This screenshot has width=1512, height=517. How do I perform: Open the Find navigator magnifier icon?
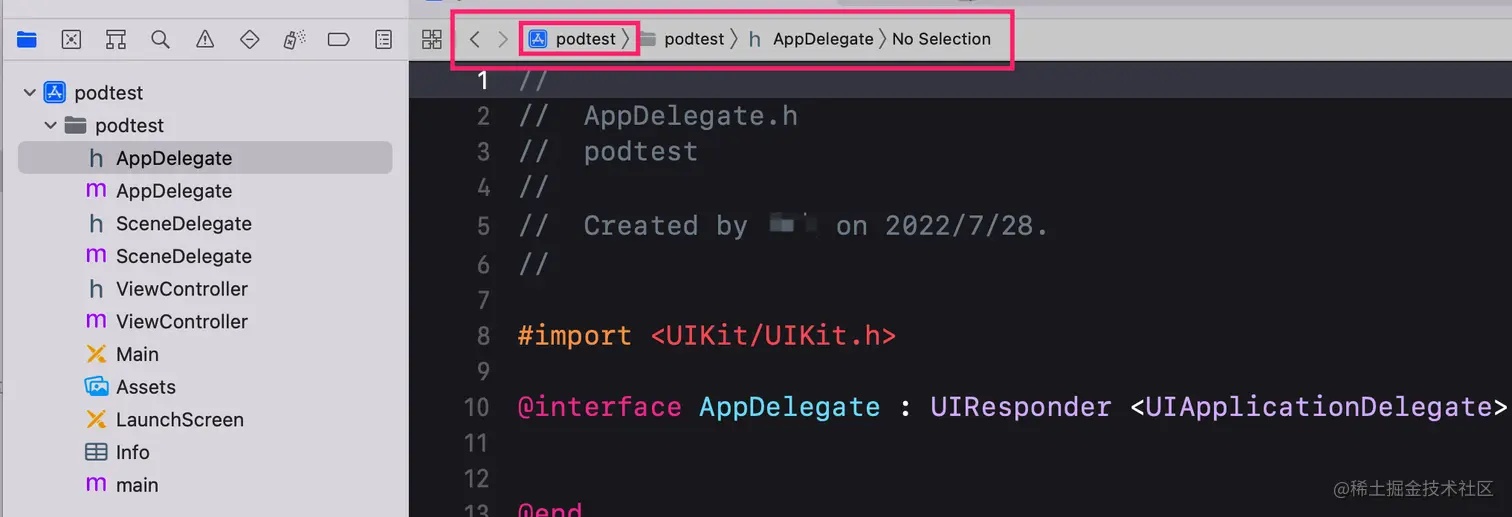pyautogui.click(x=160, y=40)
